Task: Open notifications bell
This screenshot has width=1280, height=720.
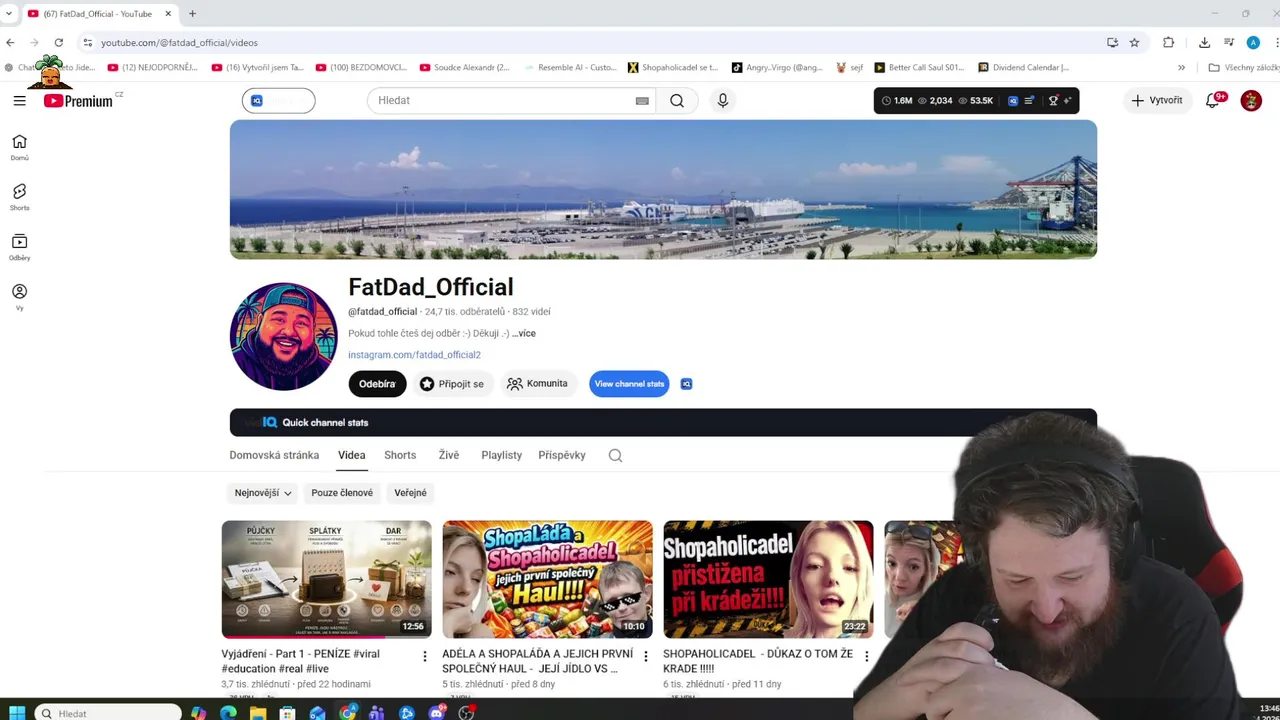Action: tap(1214, 100)
